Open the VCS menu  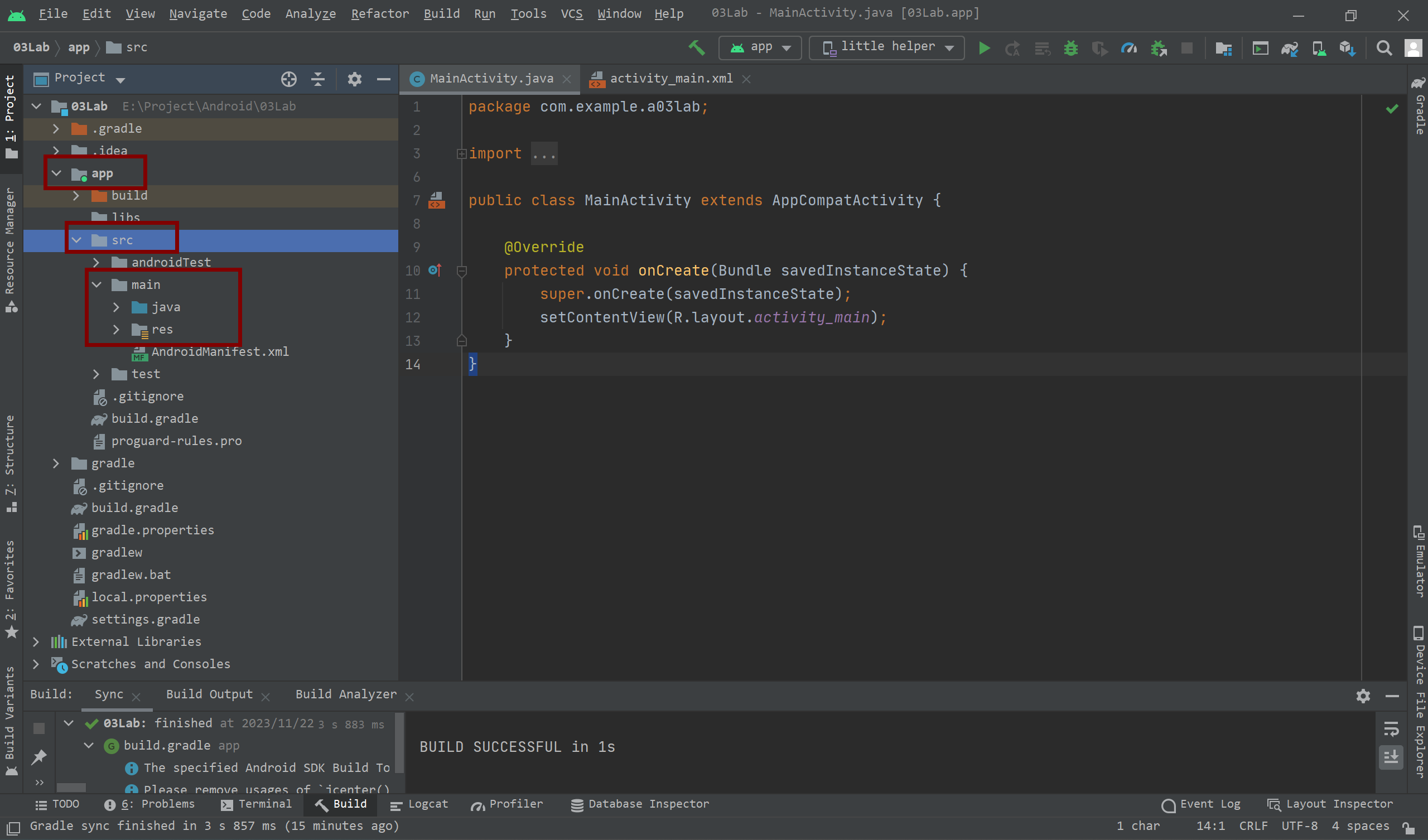[572, 13]
